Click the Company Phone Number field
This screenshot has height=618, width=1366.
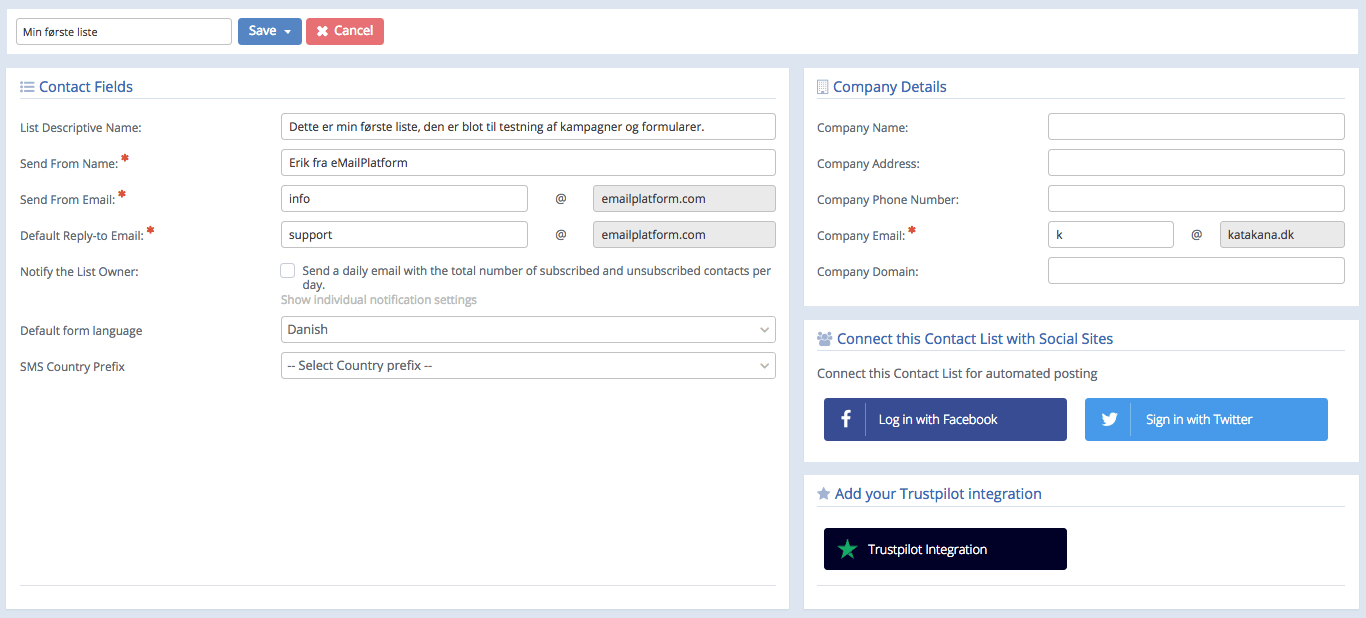tap(1196, 199)
